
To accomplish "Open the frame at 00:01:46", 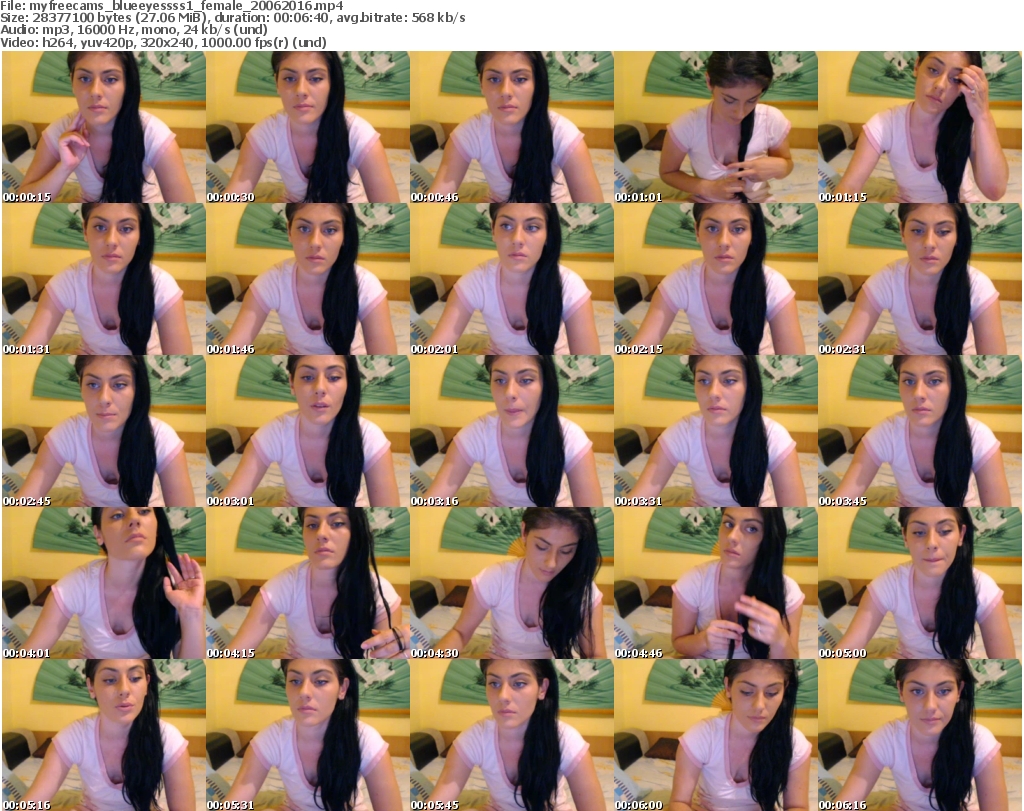I will pos(308,279).
